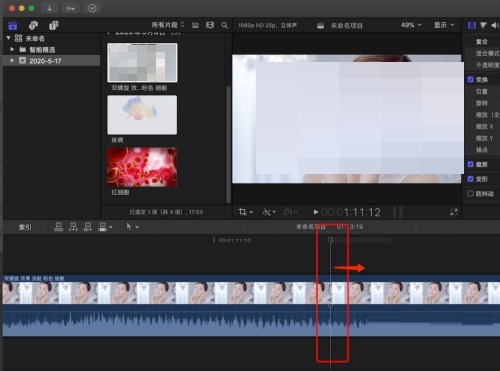Open the Color inspector triangle icon
The height and width of the screenshot is (371, 500).
pyautogui.click(x=483, y=25)
